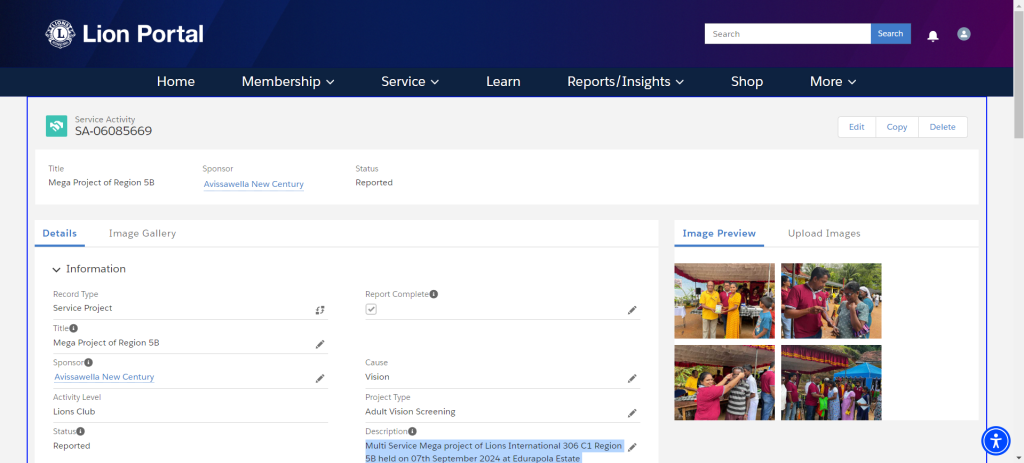
Task: Open the accessibility widget
Action: coord(995,440)
